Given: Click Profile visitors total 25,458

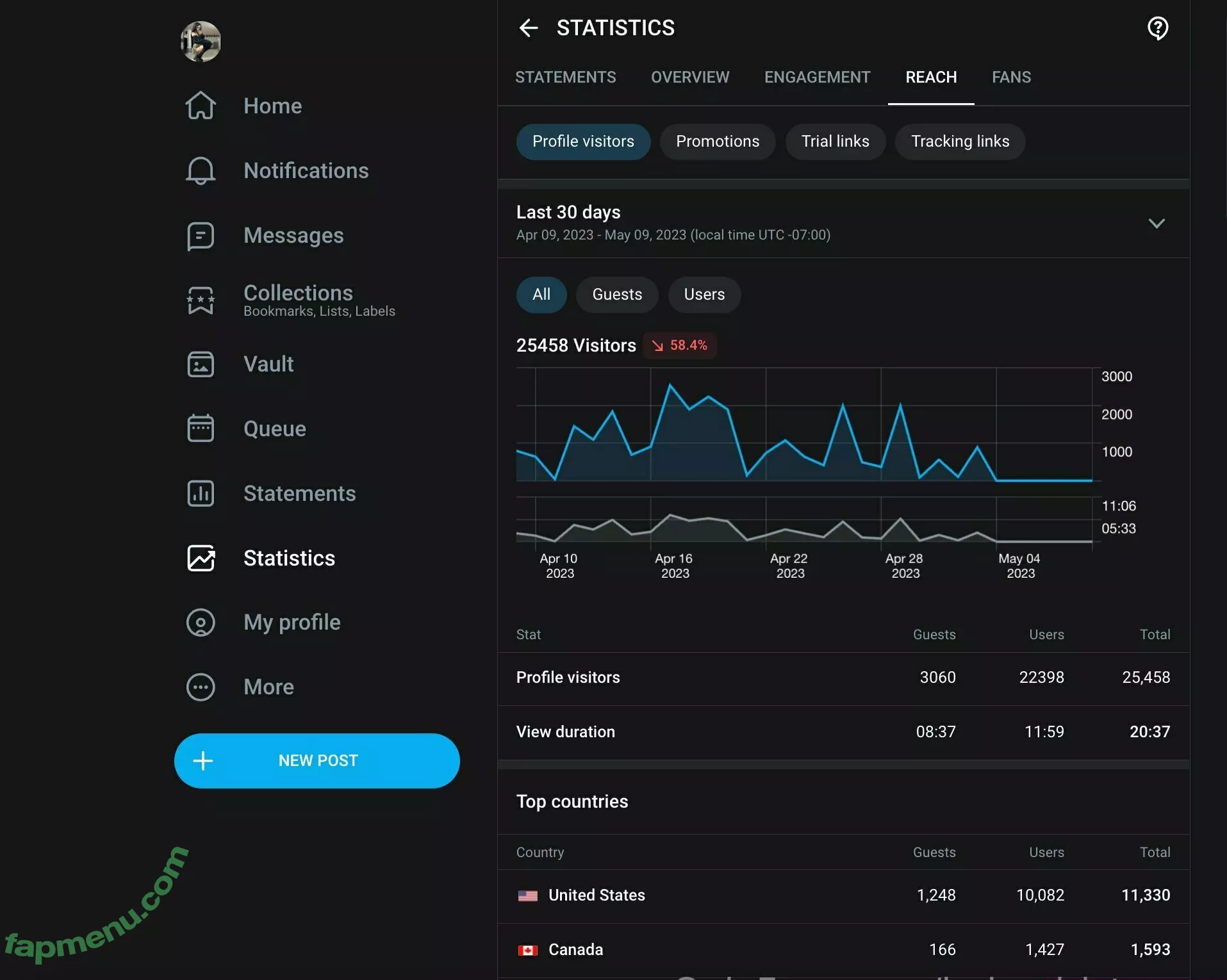Looking at the screenshot, I should point(1146,678).
